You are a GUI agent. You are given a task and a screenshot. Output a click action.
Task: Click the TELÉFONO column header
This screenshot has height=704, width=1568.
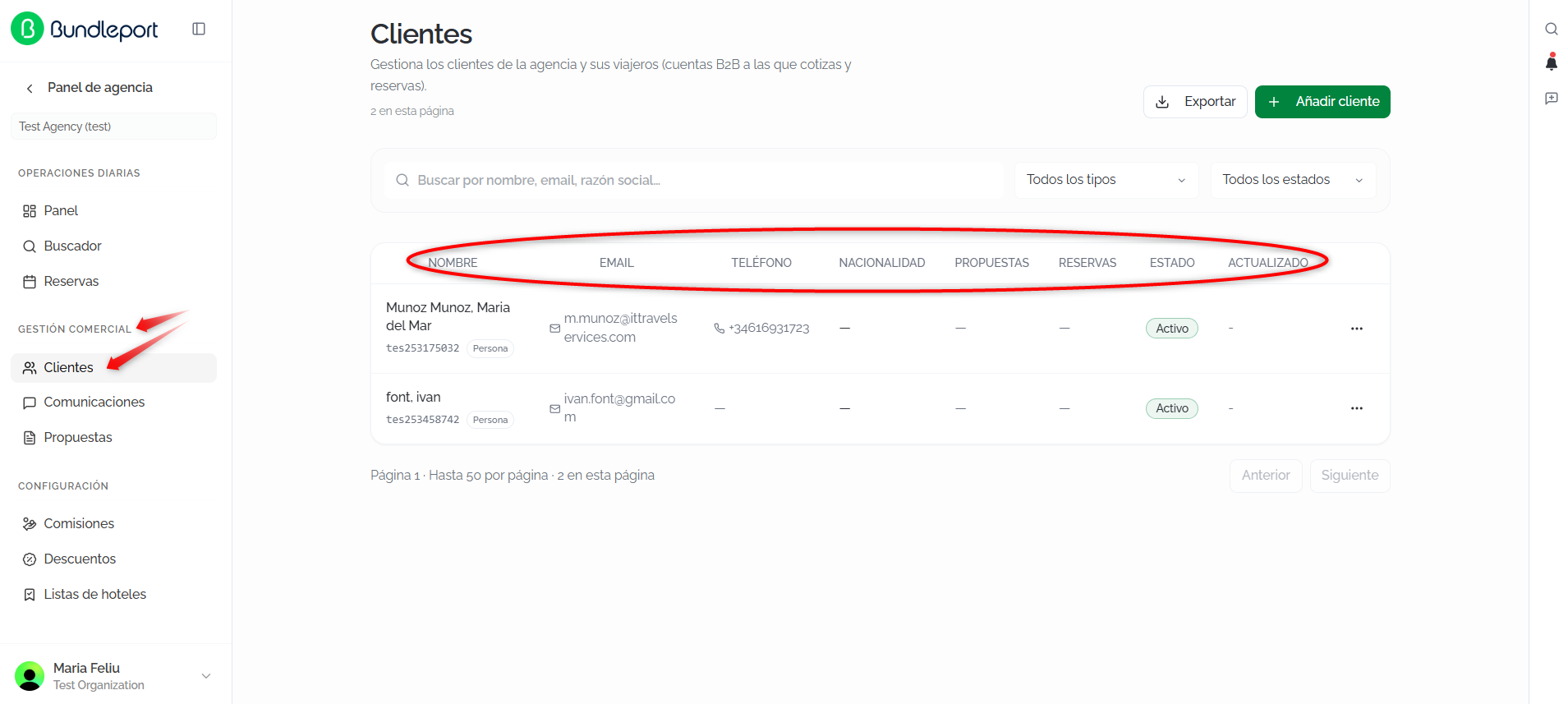[761, 263]
